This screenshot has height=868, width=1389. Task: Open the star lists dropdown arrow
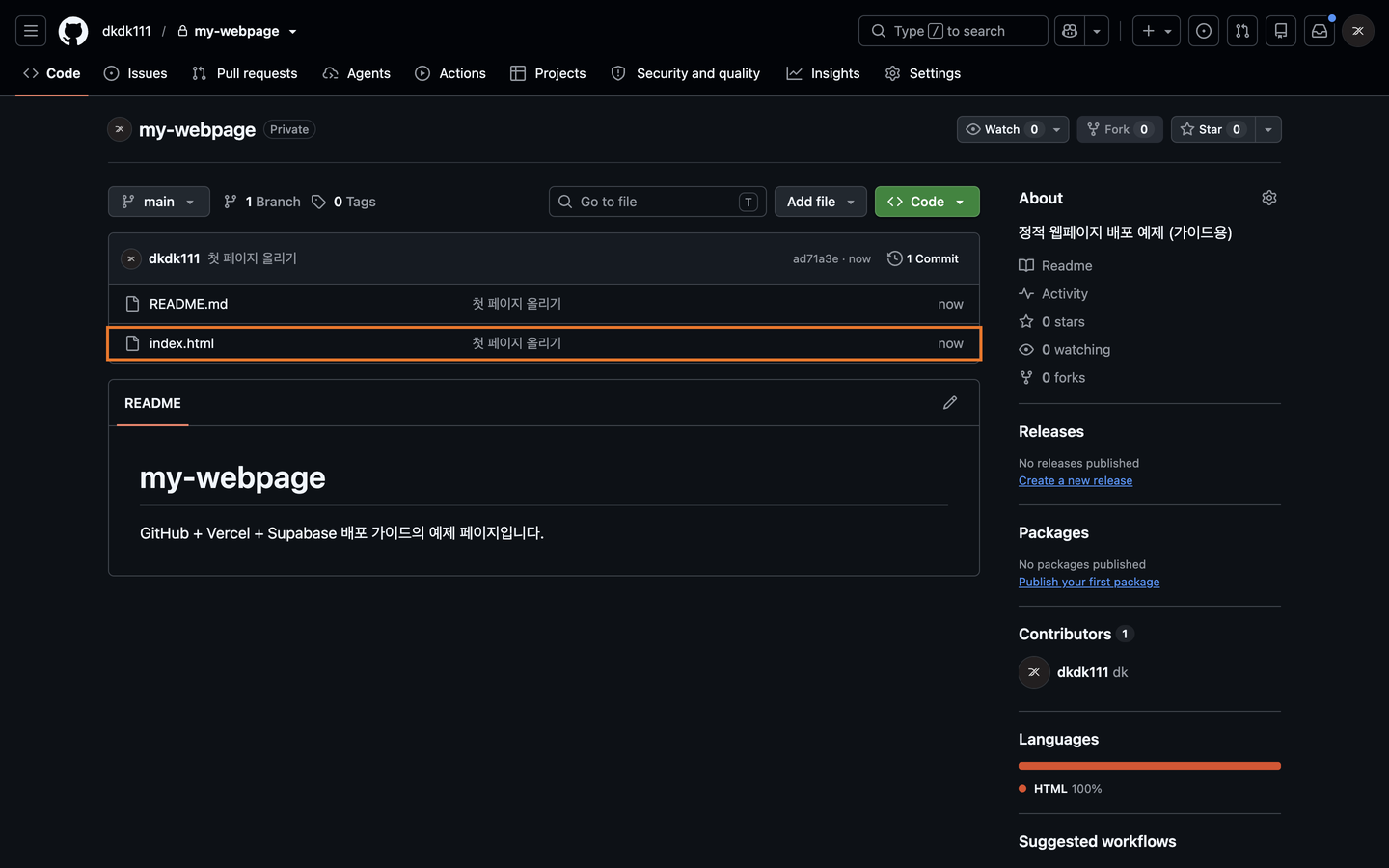(1268, 129)
